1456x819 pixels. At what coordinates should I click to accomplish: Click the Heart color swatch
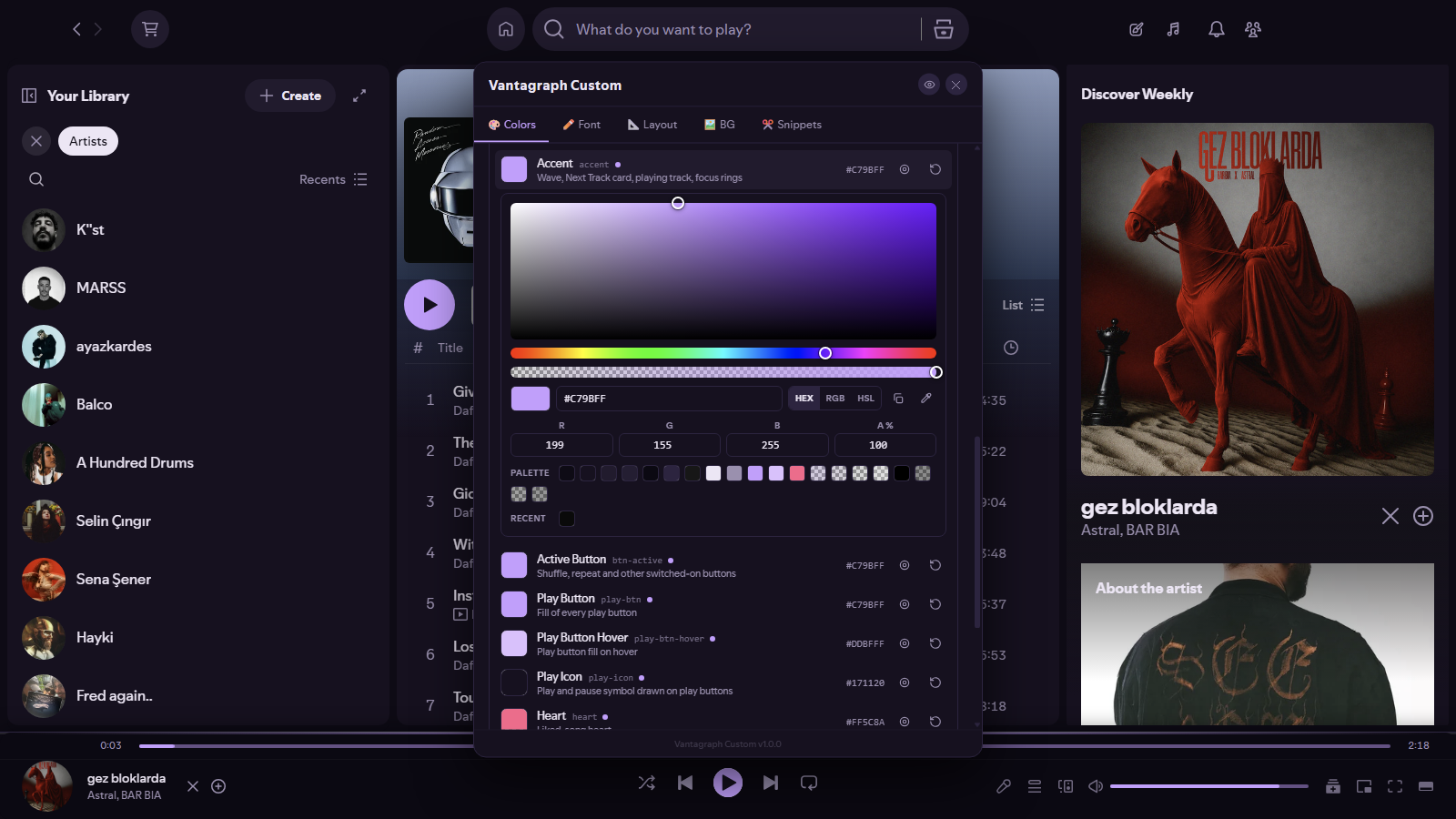[x=514, y=720]
